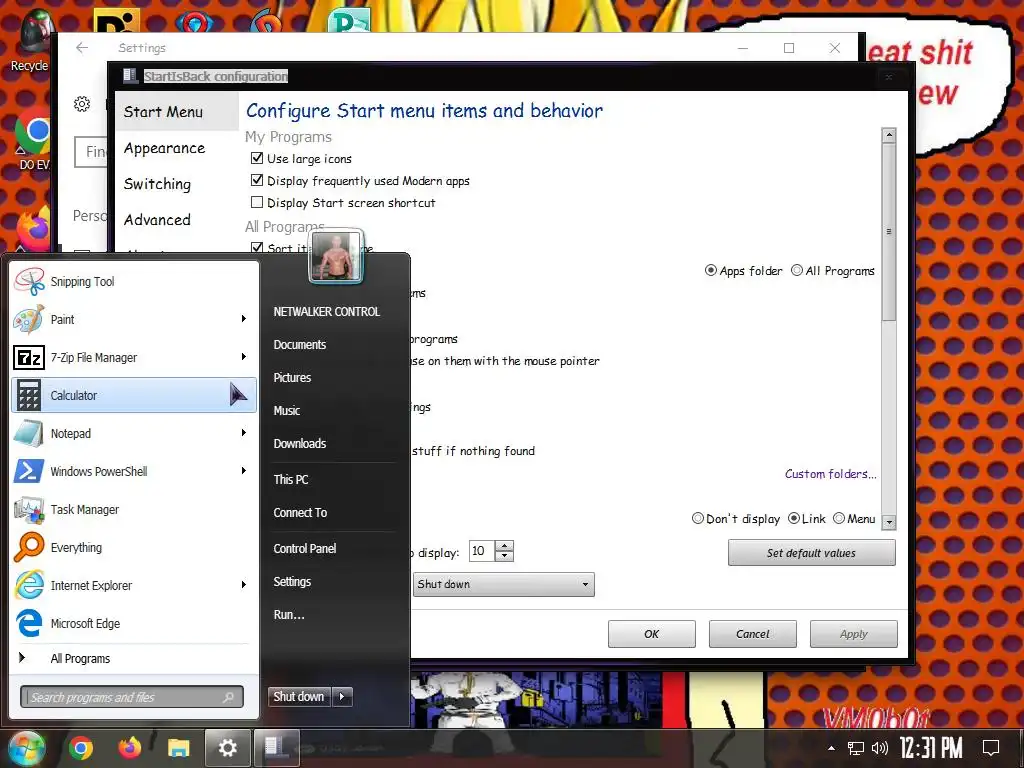Launch Calculator from Start menu icon
This screenshot has height=768, width=1024.
[x=29, y=395]
